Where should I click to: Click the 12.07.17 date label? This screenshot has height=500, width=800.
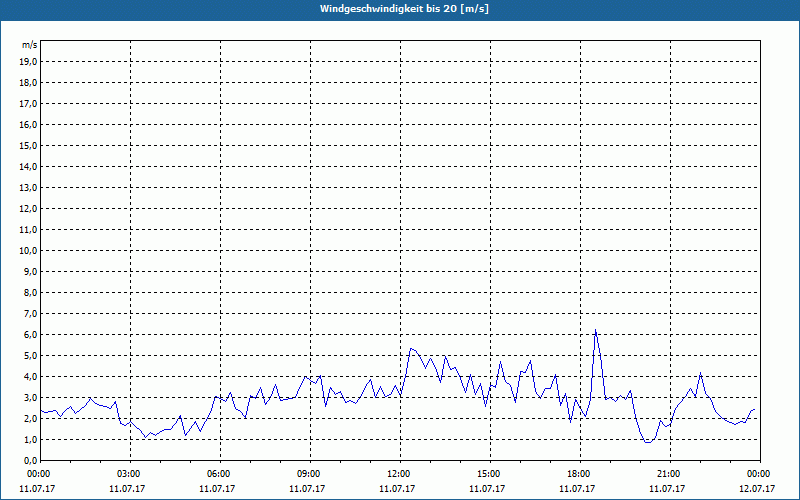coord(757,488)
